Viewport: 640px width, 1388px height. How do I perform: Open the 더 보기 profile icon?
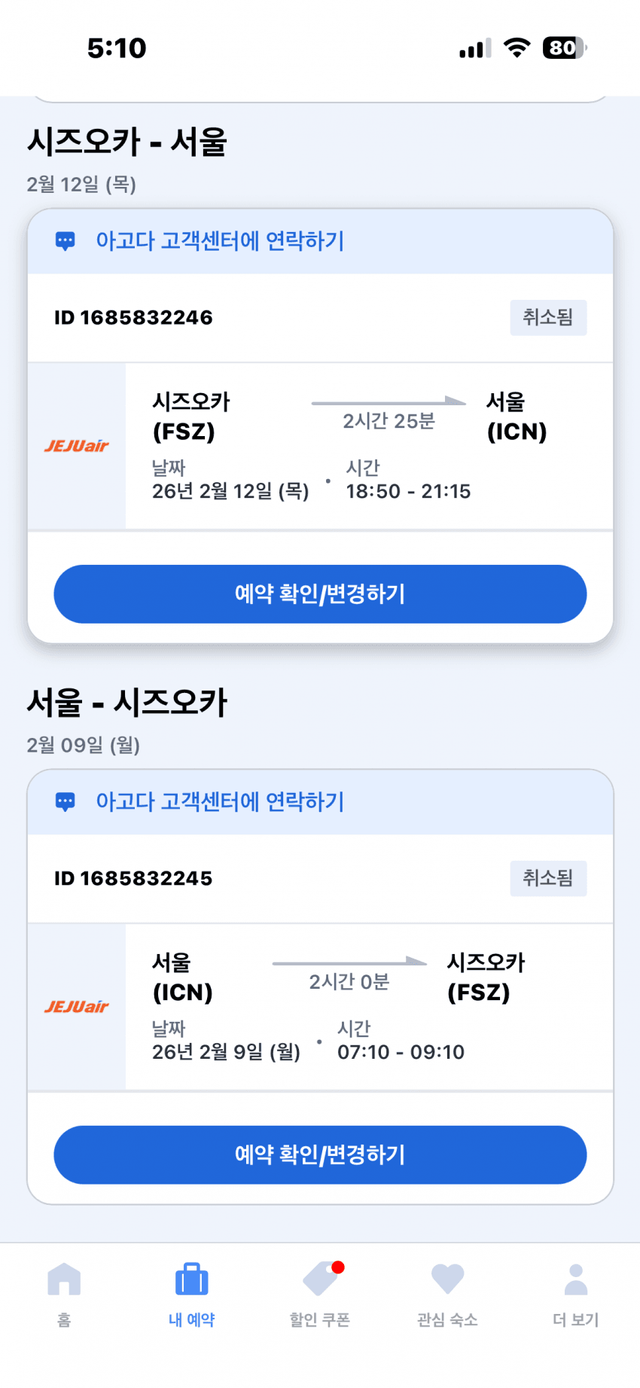click(x=575, y=1279)
